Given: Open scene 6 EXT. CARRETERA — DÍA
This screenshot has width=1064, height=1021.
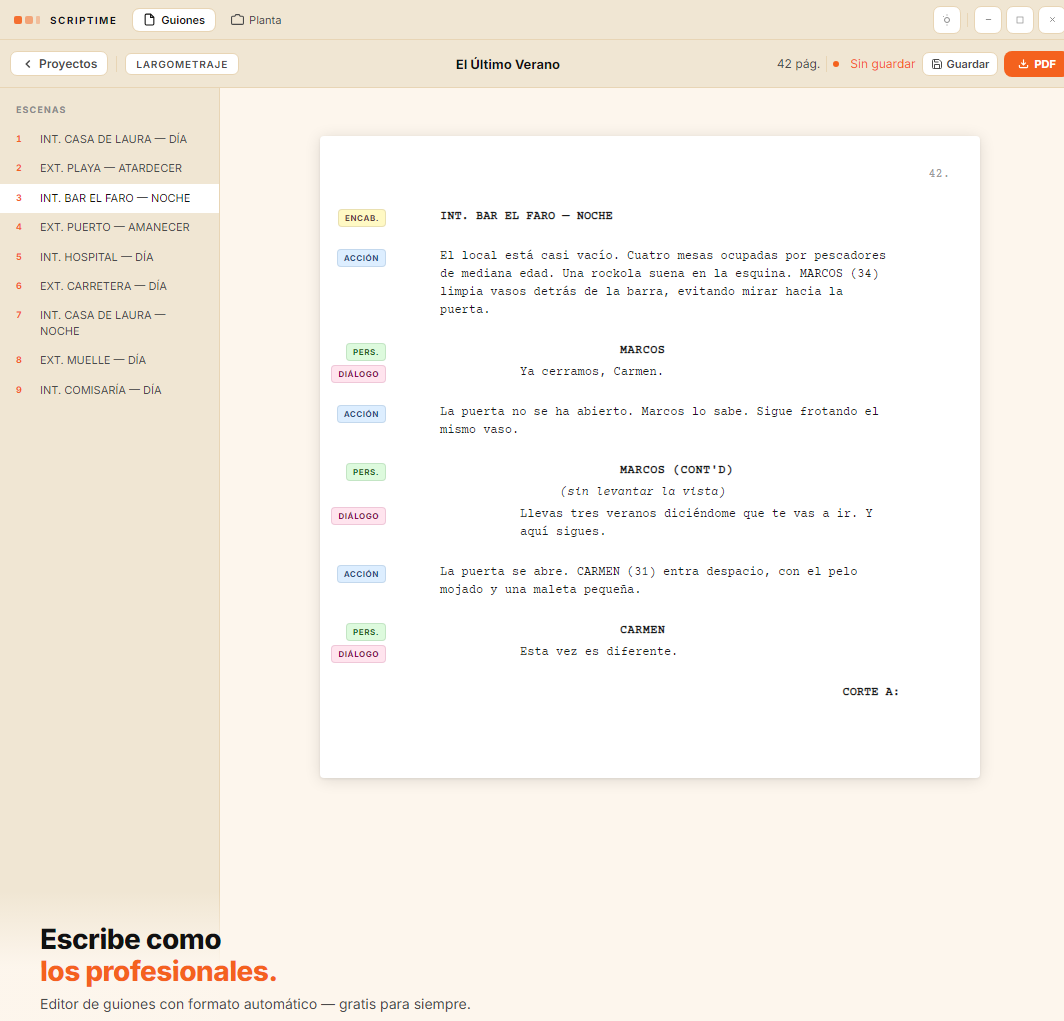Looking at the screenshot, I should pyautogui.click(x=109, y=286).
